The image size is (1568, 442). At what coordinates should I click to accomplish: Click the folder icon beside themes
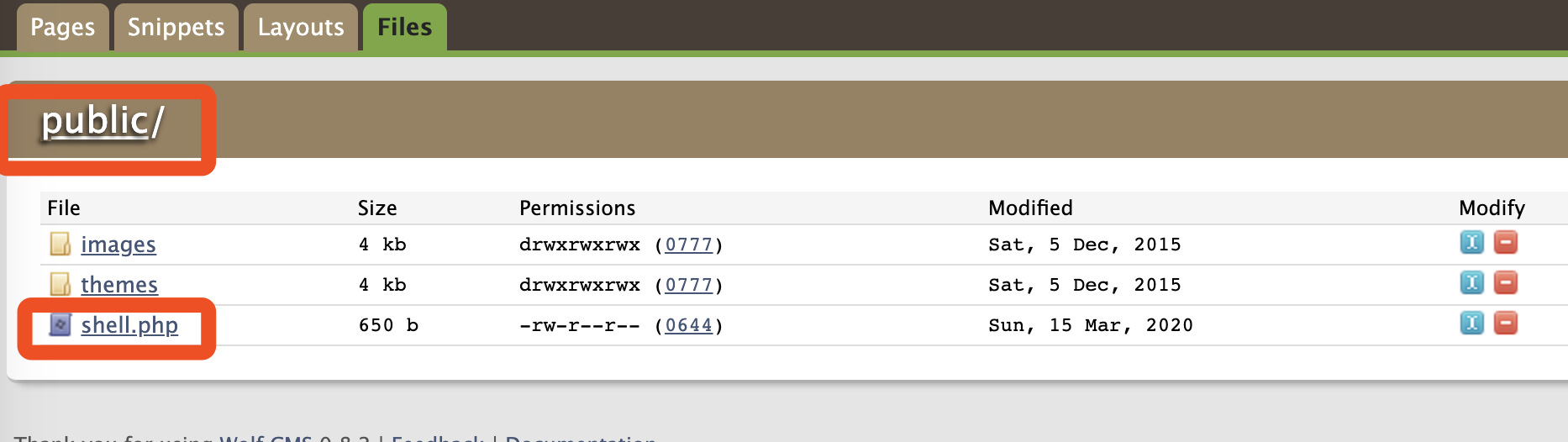pos(61,285)
